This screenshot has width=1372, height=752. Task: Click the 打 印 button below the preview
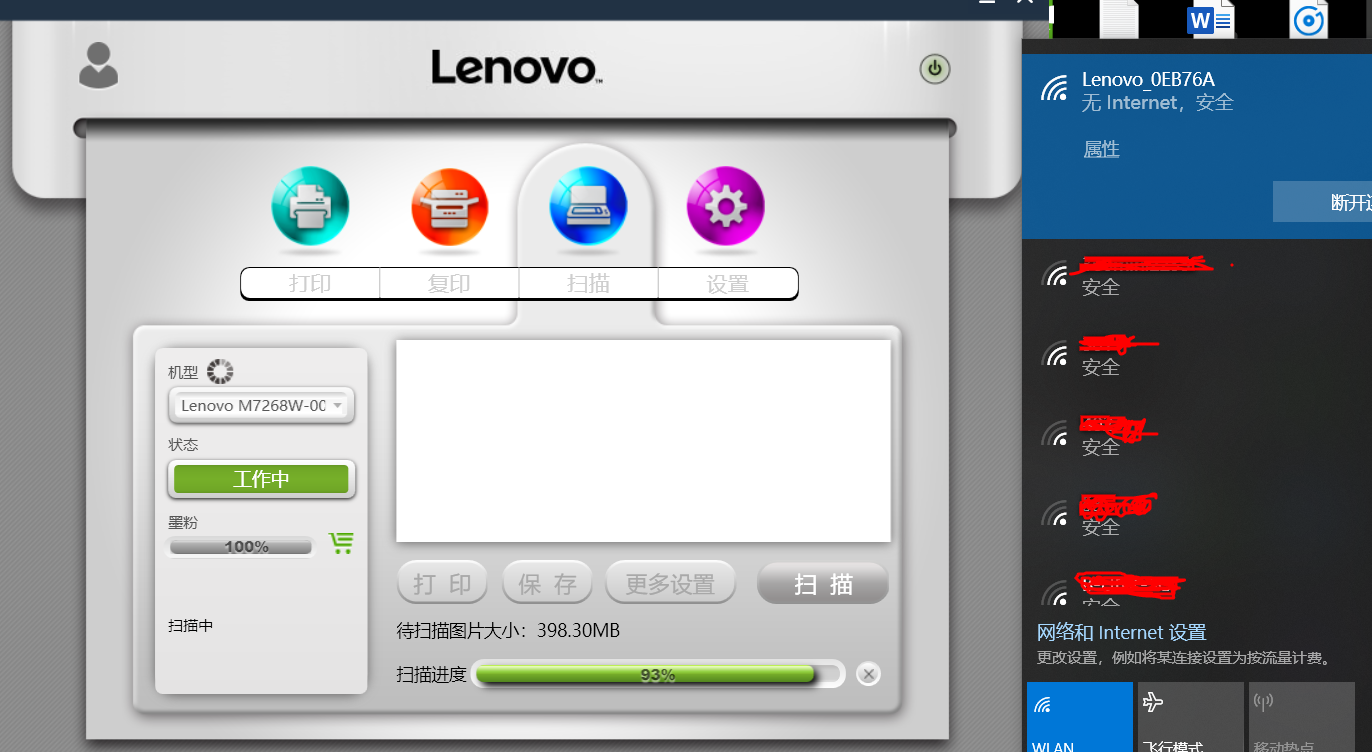click(442, 584)
